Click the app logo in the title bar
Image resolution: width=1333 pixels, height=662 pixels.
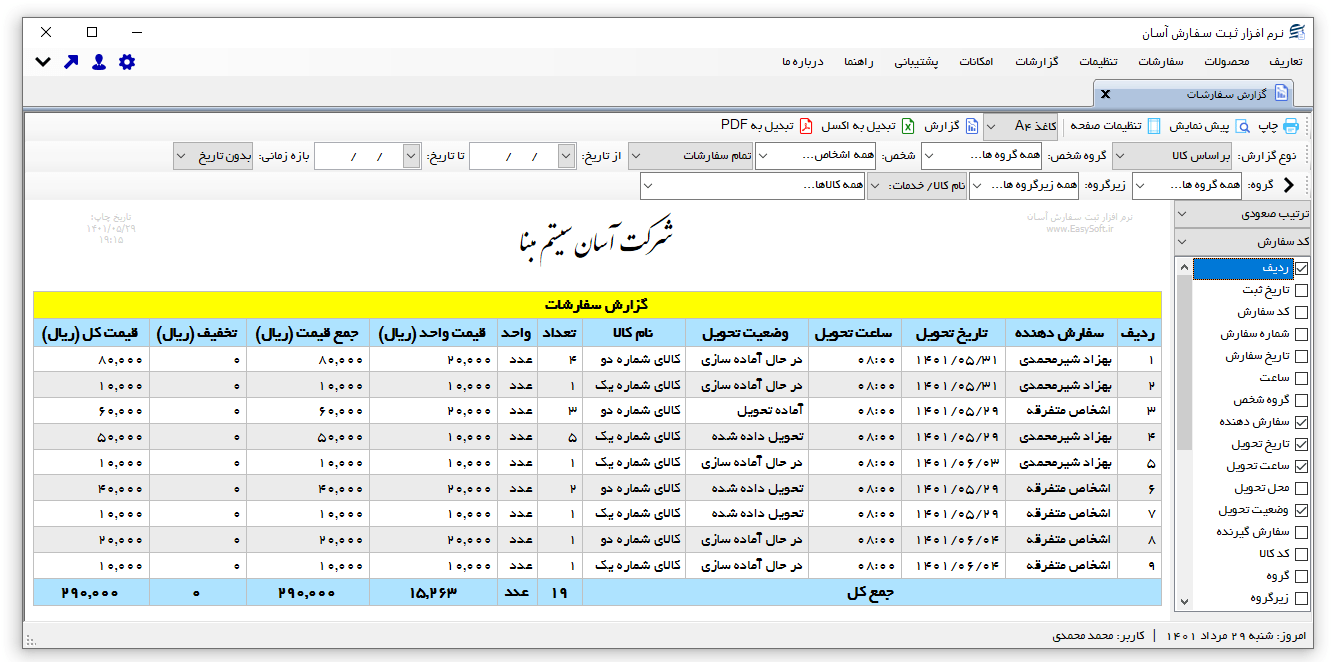1298,32
